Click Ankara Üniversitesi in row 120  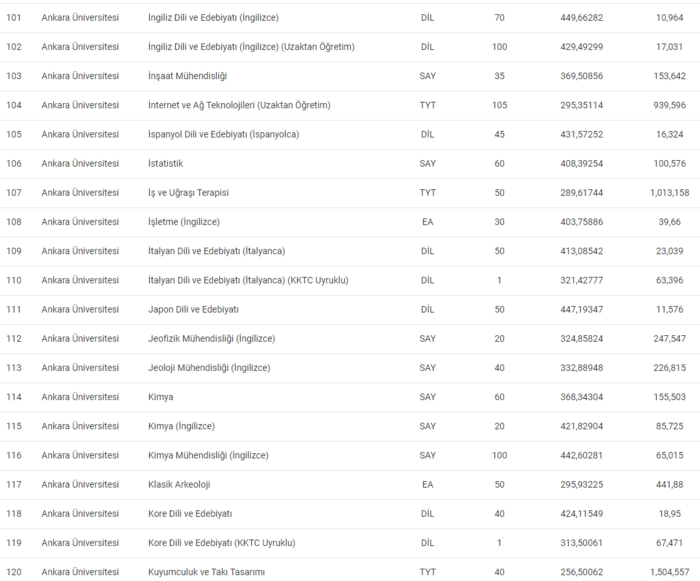[x=80, y=572]
